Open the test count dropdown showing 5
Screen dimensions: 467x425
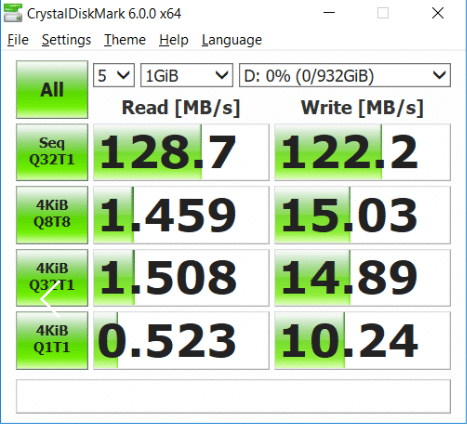(x=114, y=75)
